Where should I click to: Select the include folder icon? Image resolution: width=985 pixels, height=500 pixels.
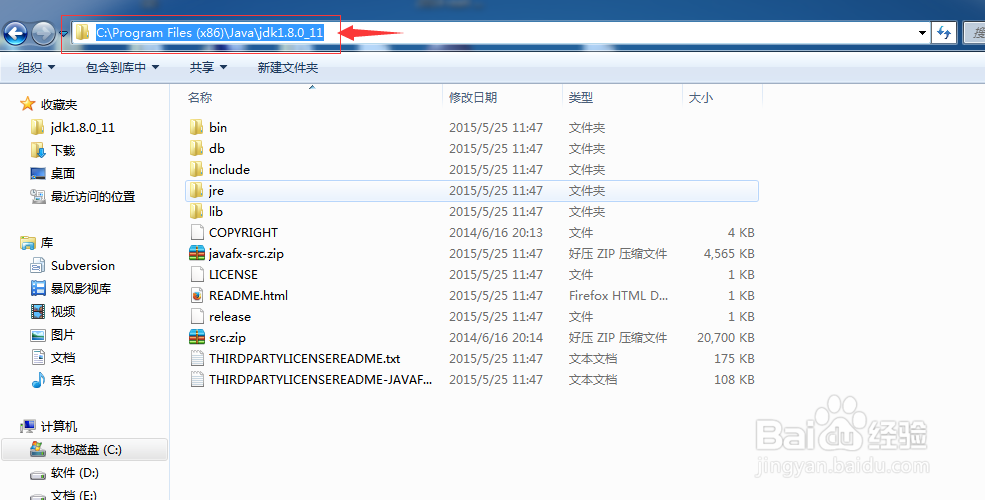tap(197, 170)
